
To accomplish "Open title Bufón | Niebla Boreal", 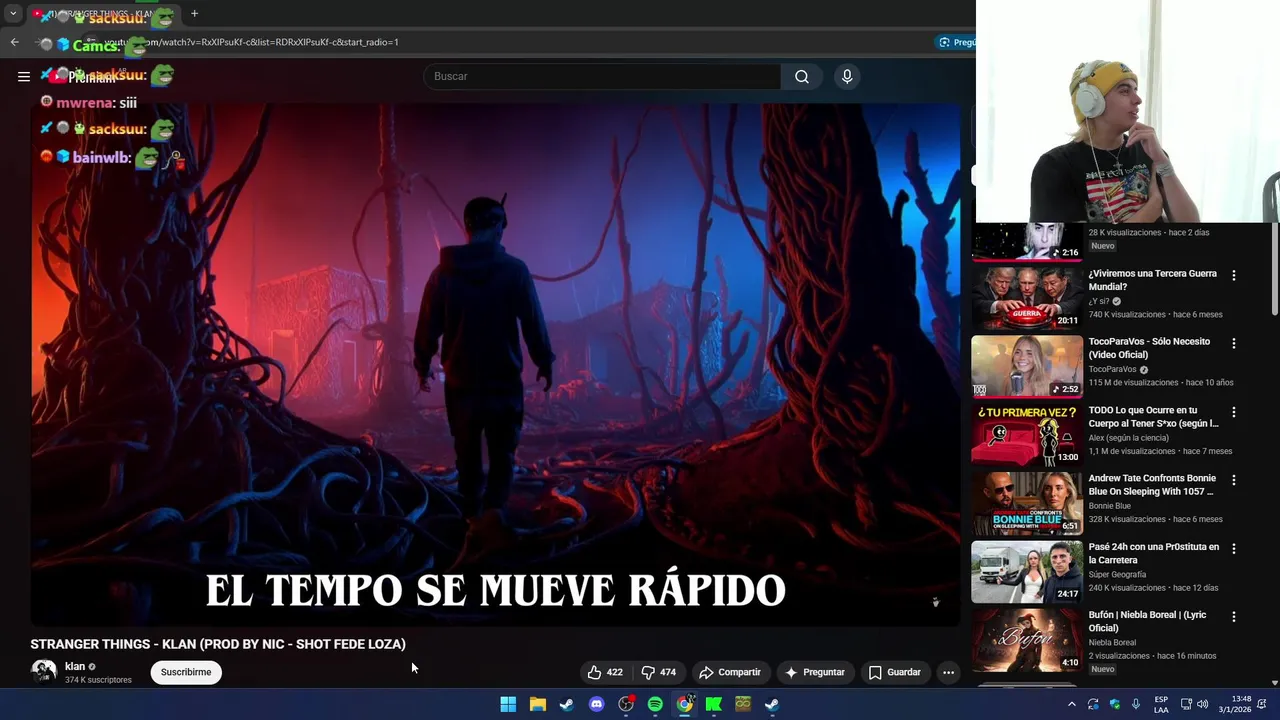I will [1147, 621].
